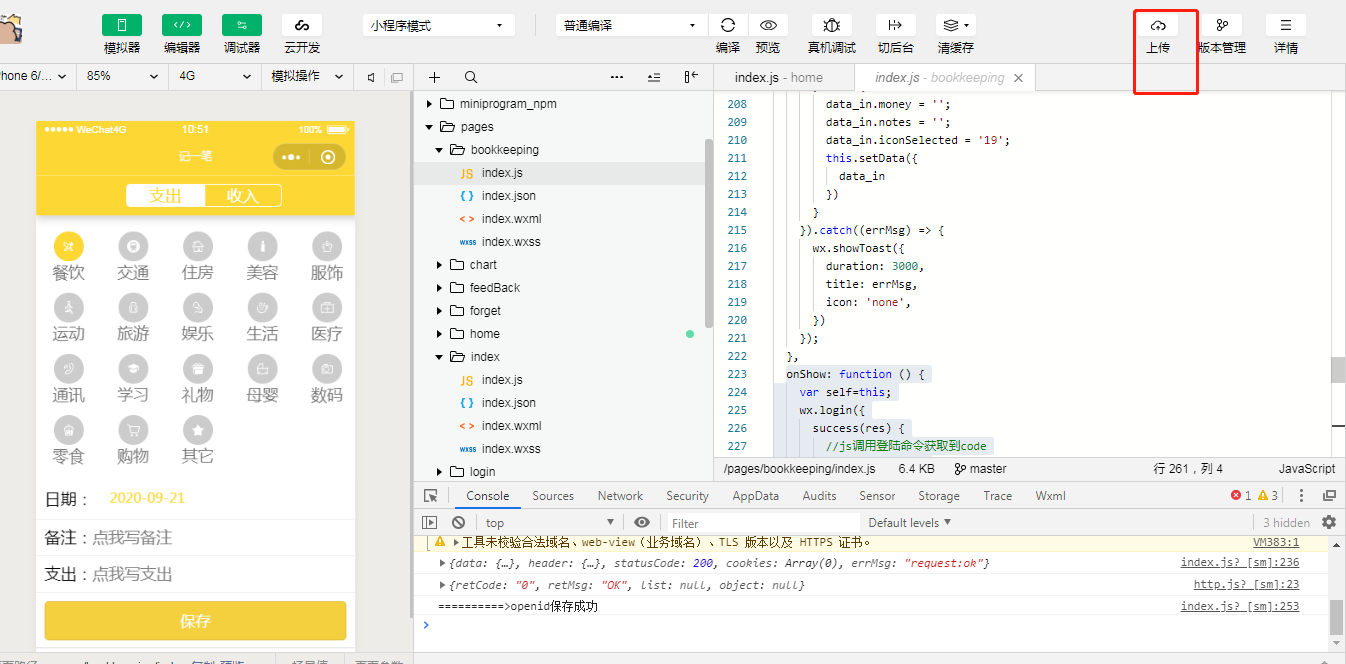Viewport: 1346px width, 664px height.
Task: Open the index.js? [sm]:236 source link
Action: 1240,563
